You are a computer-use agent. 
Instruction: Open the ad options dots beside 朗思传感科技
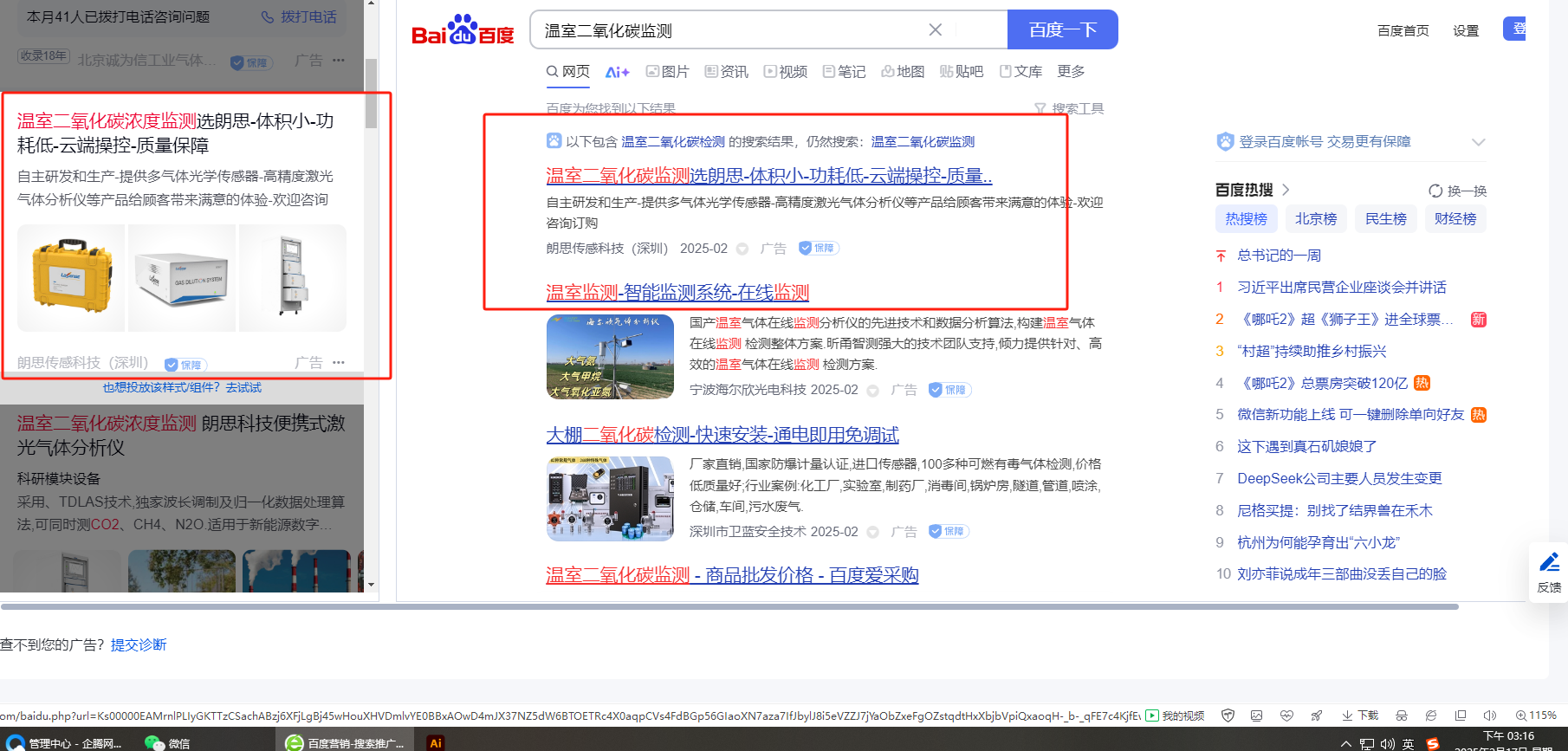coord(339,362)
